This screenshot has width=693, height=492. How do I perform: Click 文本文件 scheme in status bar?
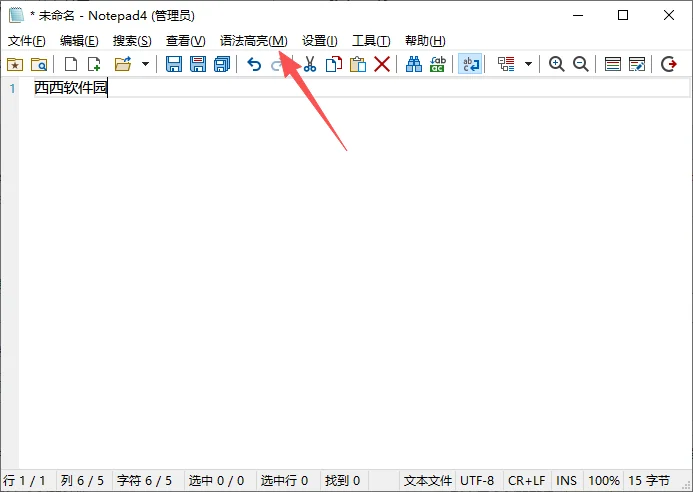427,481
